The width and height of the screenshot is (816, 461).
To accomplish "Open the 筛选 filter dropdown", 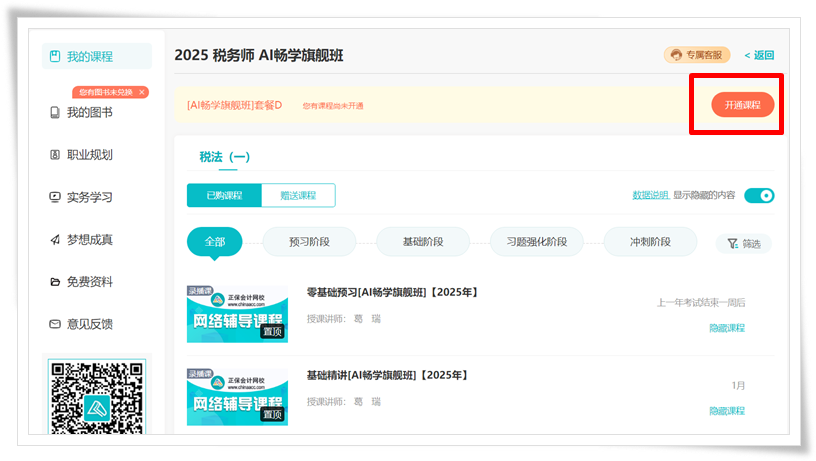I will (743, 243).
